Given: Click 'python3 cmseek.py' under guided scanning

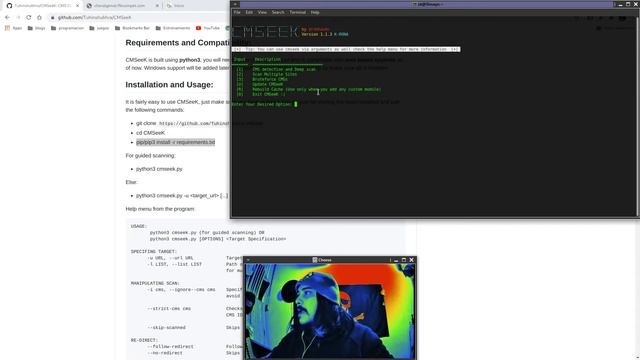Looking at the screenshot, I should click(x=159, y=169).
